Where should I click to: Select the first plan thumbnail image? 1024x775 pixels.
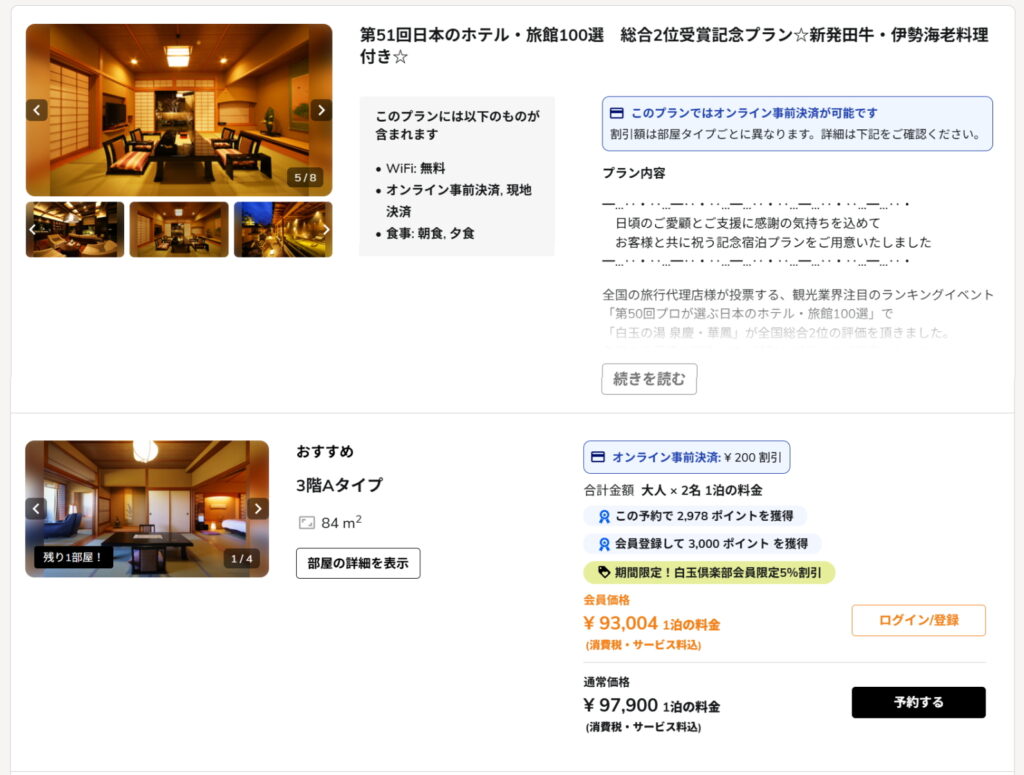click(75, 230)
